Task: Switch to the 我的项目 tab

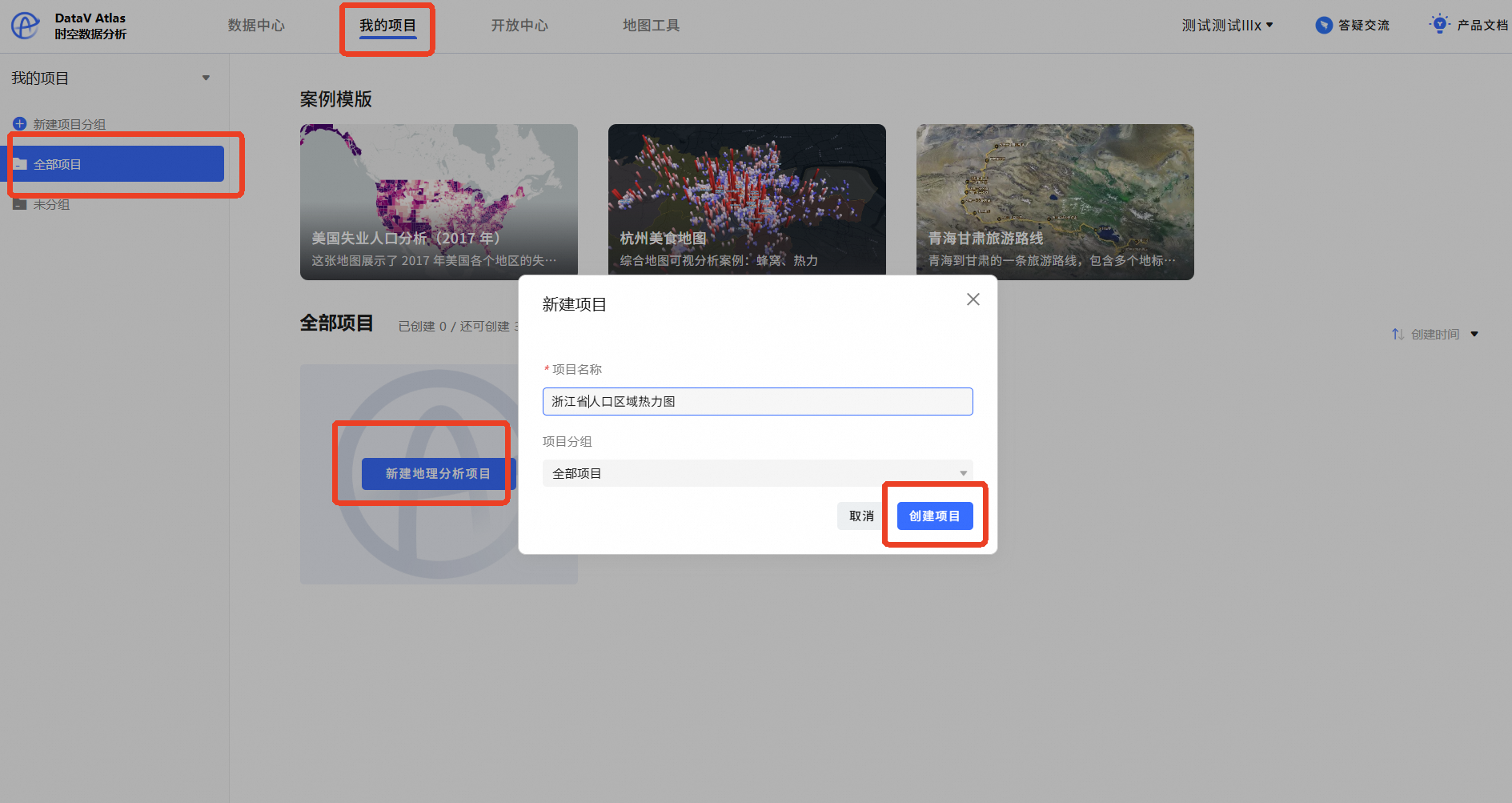Action: [x=387, y=26]
